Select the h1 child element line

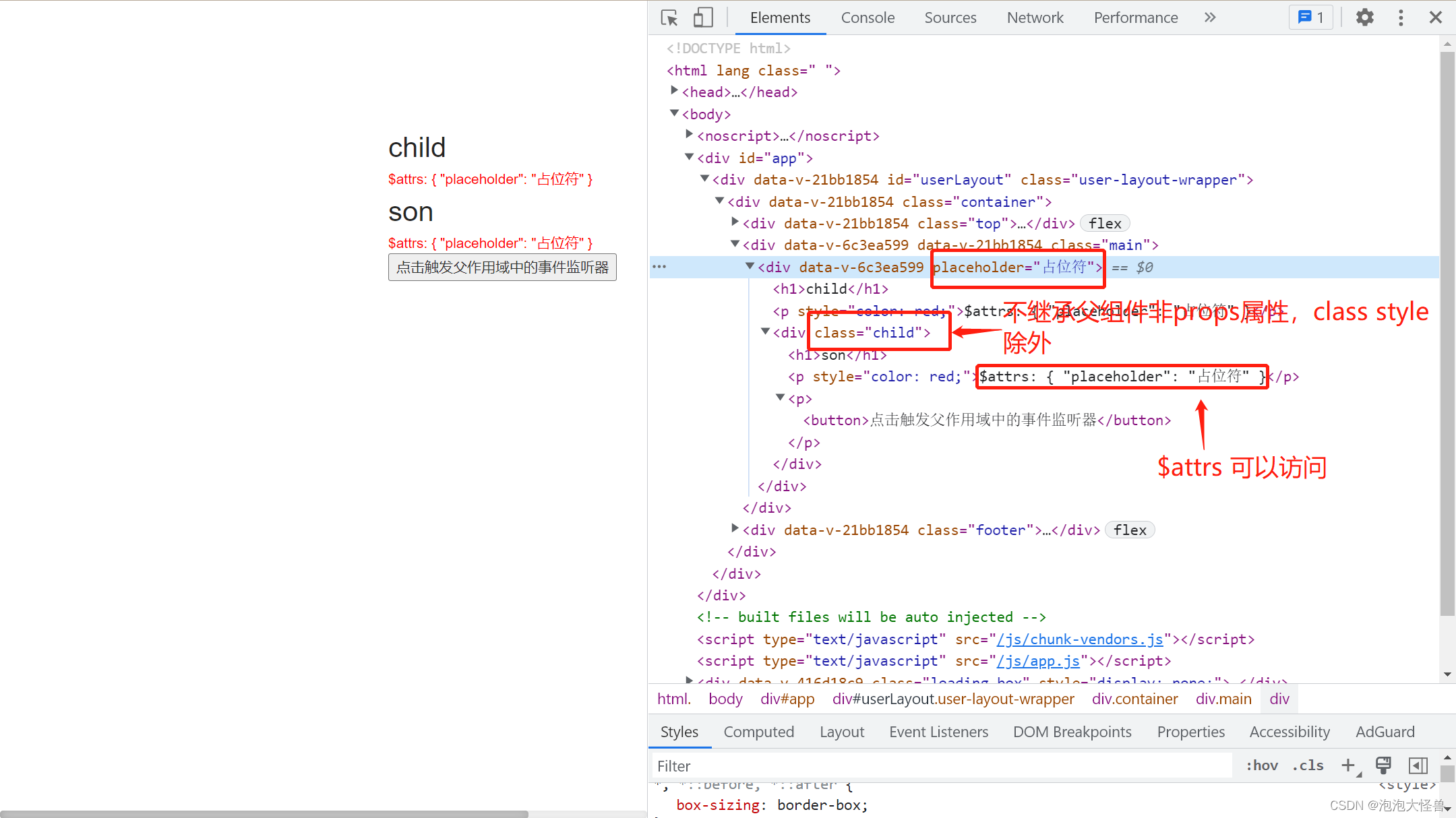click(830, 288)
